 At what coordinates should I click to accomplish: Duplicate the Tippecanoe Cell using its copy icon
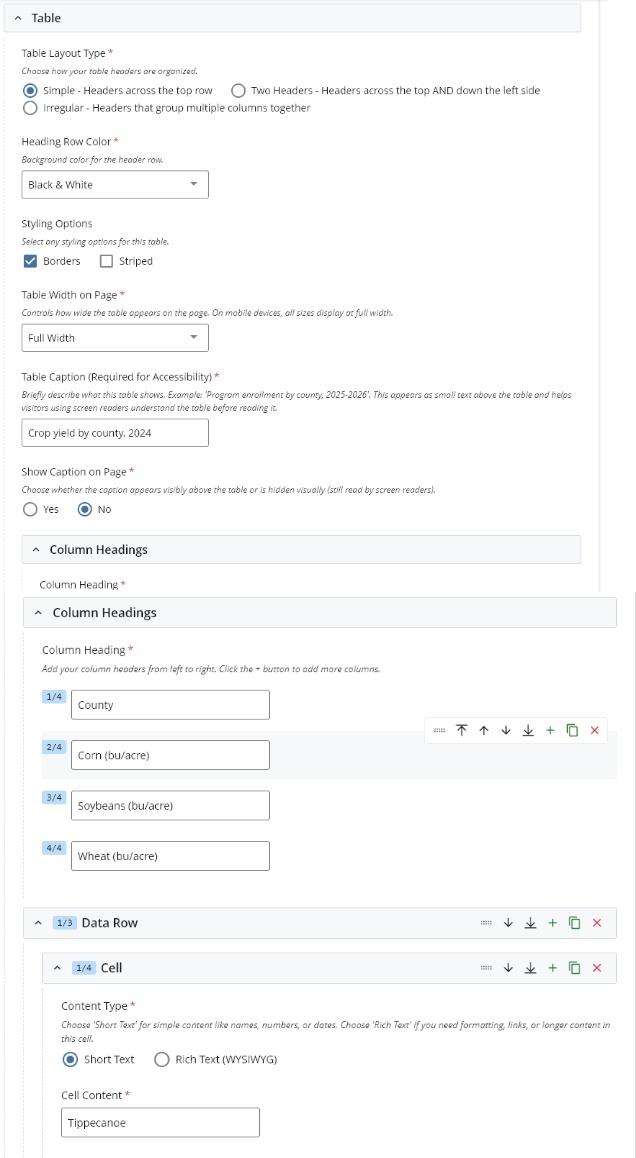pos(574,967)
